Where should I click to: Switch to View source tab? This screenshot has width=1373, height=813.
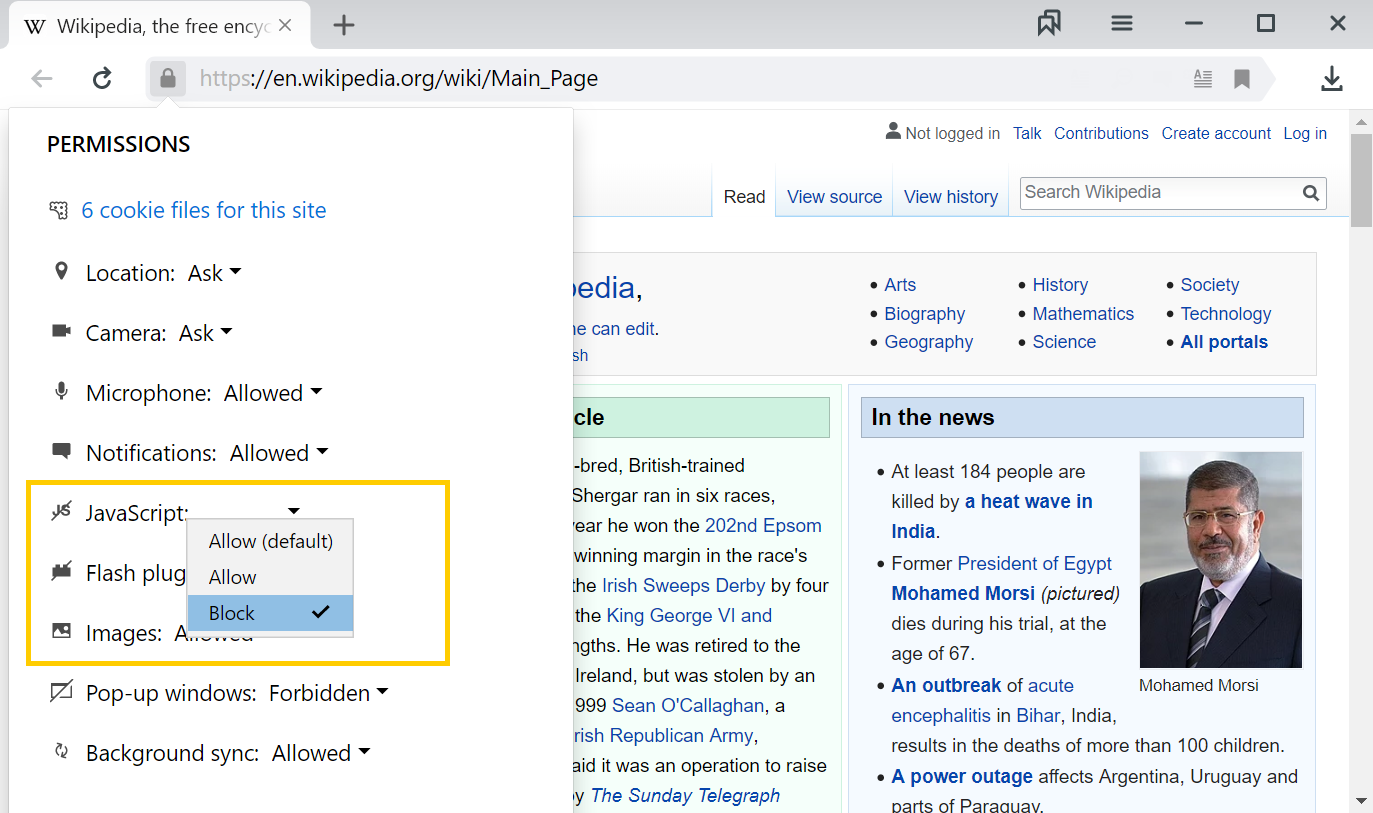[834, 197]
